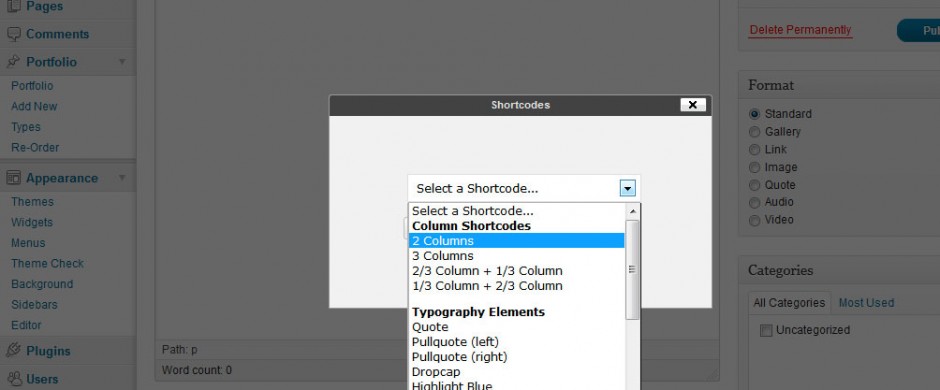The image size is (940, 390).
Task: Collapse the Appearance menu arrow
Action: click(122, 178)
